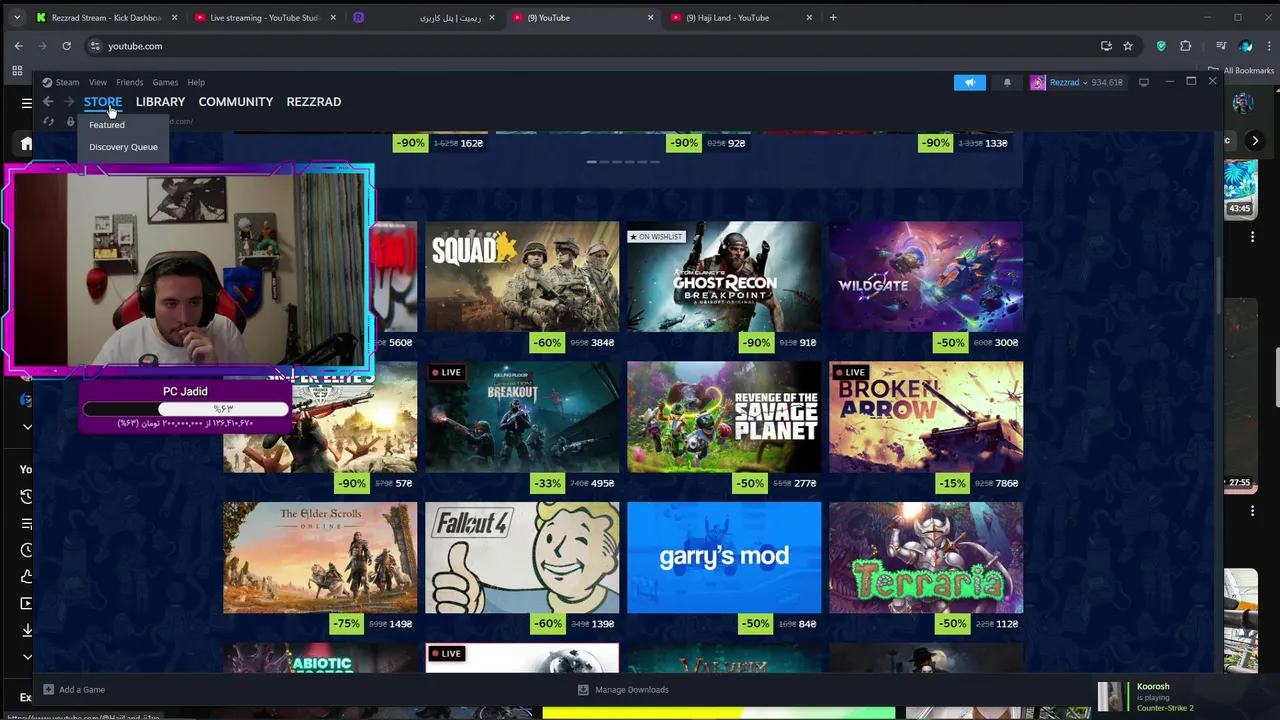Click the -75% badge under Elder Scrolls Online
Screen dimensions: 1280x720
(345, 623)
